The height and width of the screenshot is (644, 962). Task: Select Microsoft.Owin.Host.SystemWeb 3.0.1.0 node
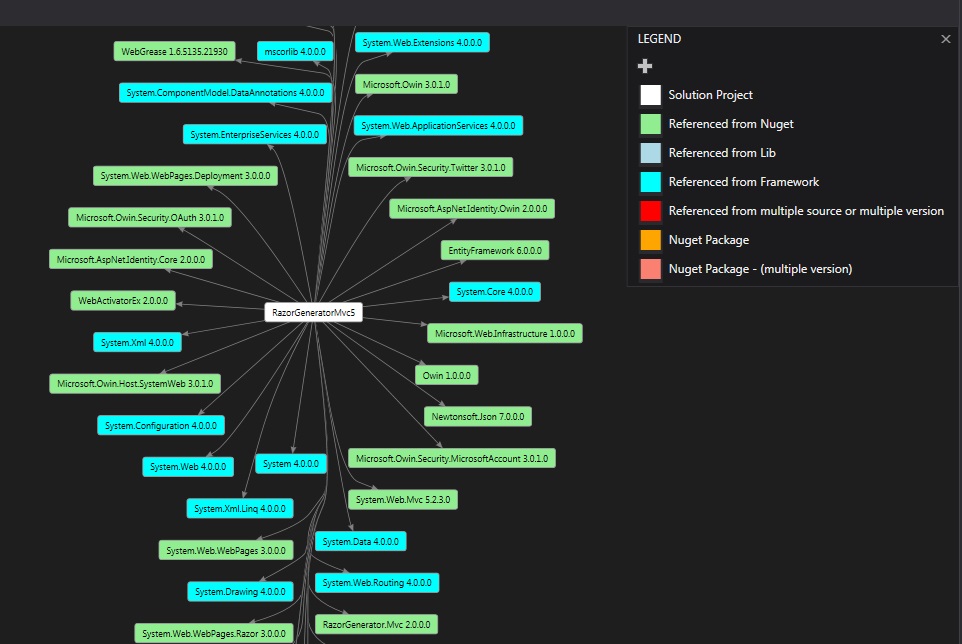tap(135, 383)
